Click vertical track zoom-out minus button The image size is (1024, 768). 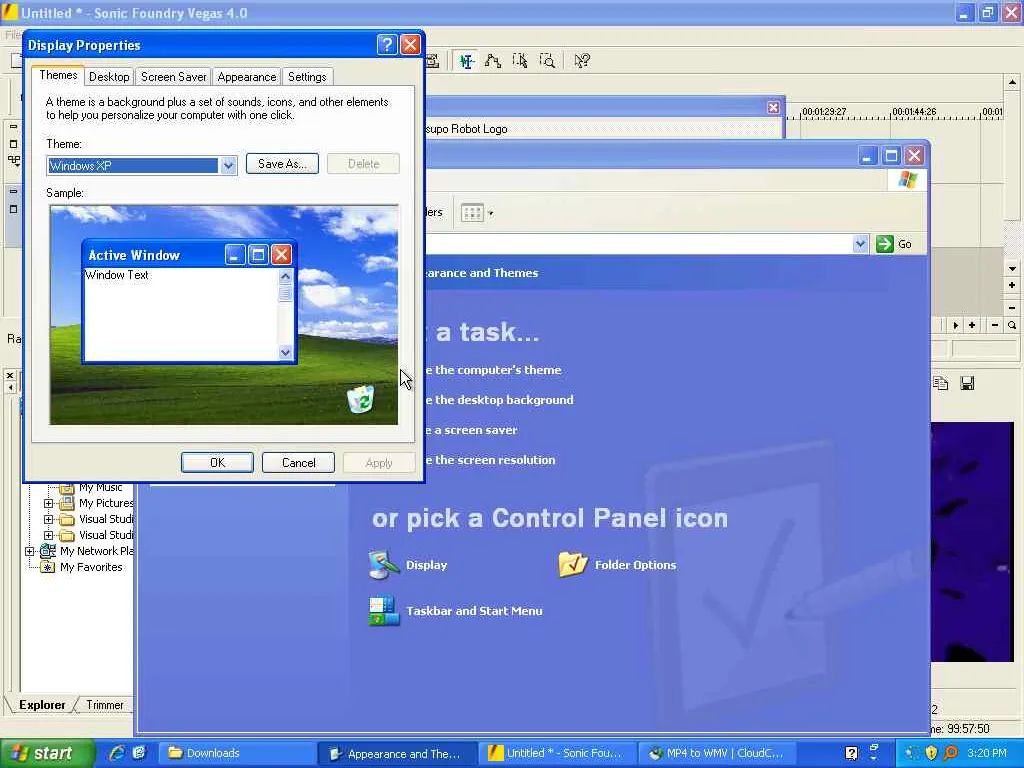click(x=1012, y=307)
